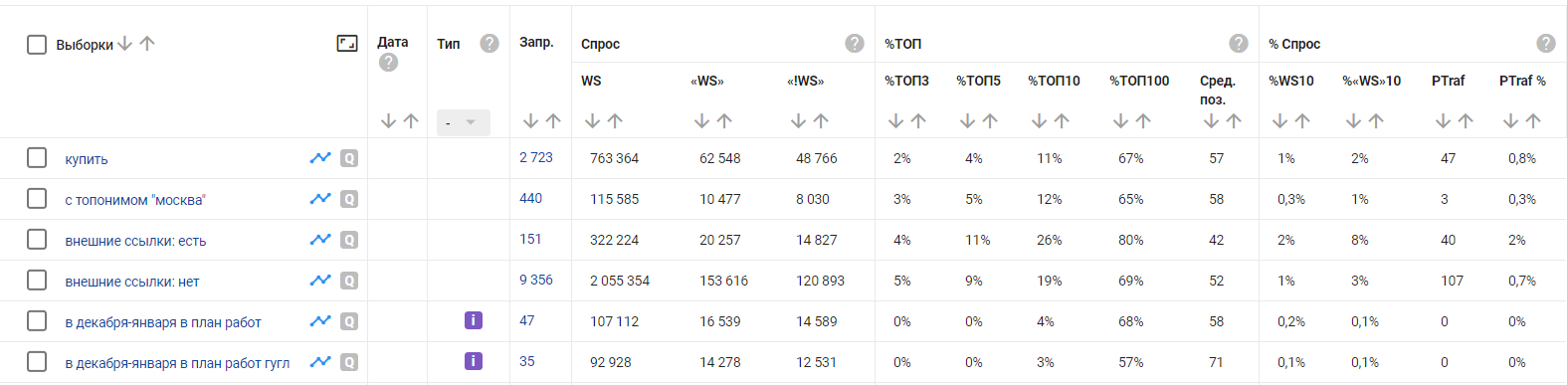The image size is (1568, 385).
Task: Click Q icon in внешние ссылки: есть row
Action: click(x=349, y=240)
